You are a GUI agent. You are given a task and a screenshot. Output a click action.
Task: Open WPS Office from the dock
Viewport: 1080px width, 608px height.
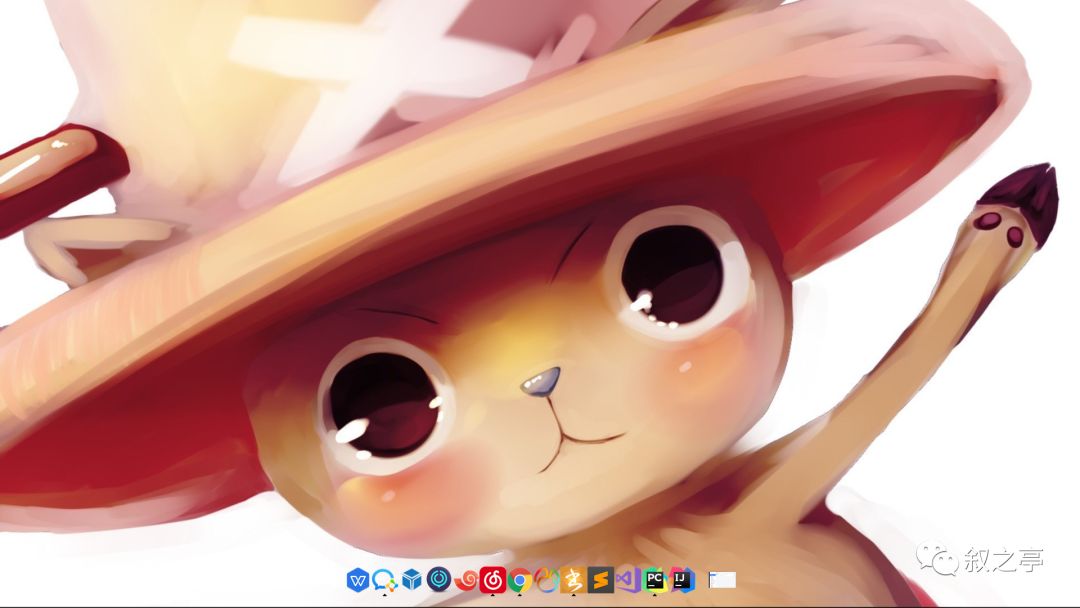(357, 580)
